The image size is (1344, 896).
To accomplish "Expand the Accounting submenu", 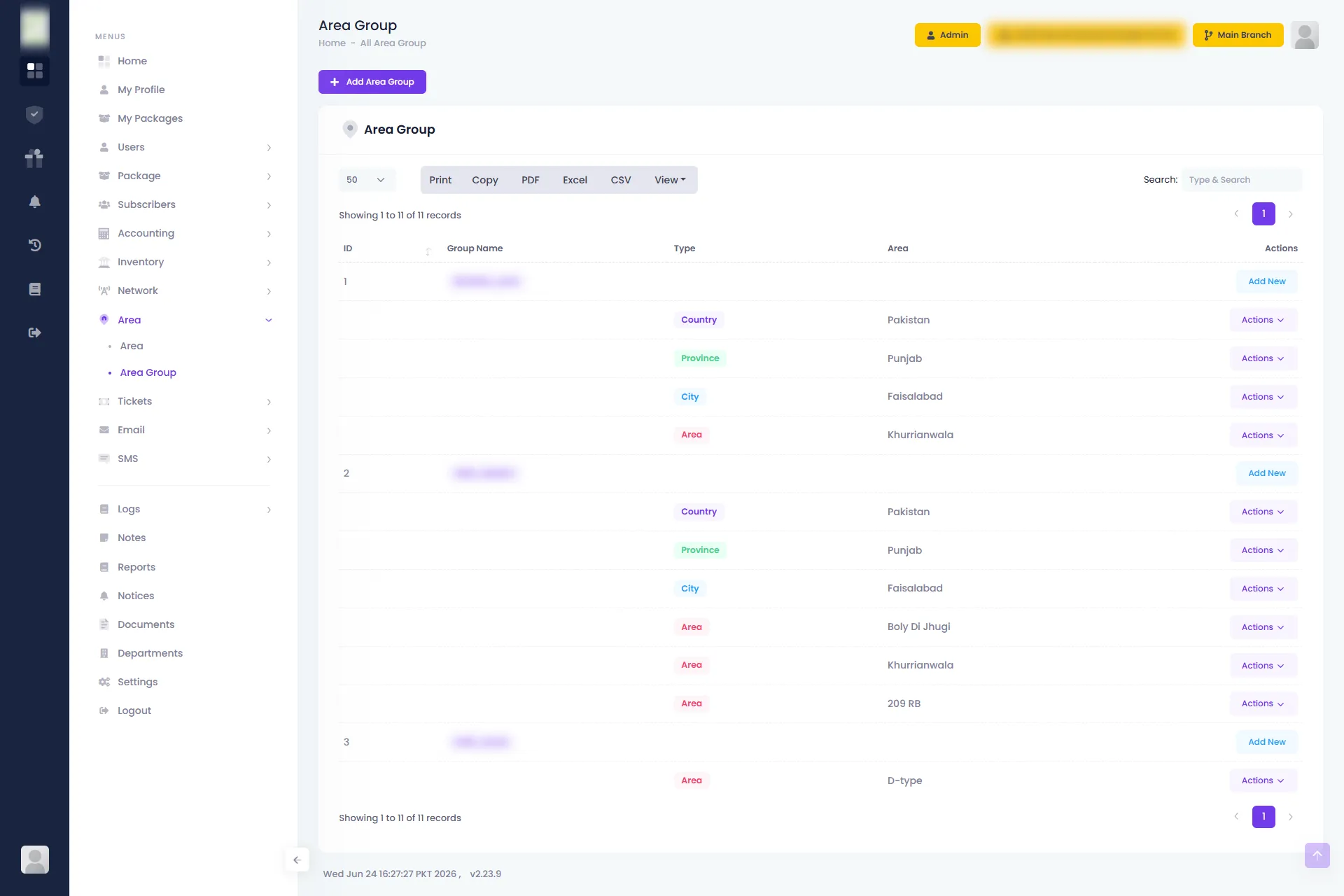I will (269, 233).
